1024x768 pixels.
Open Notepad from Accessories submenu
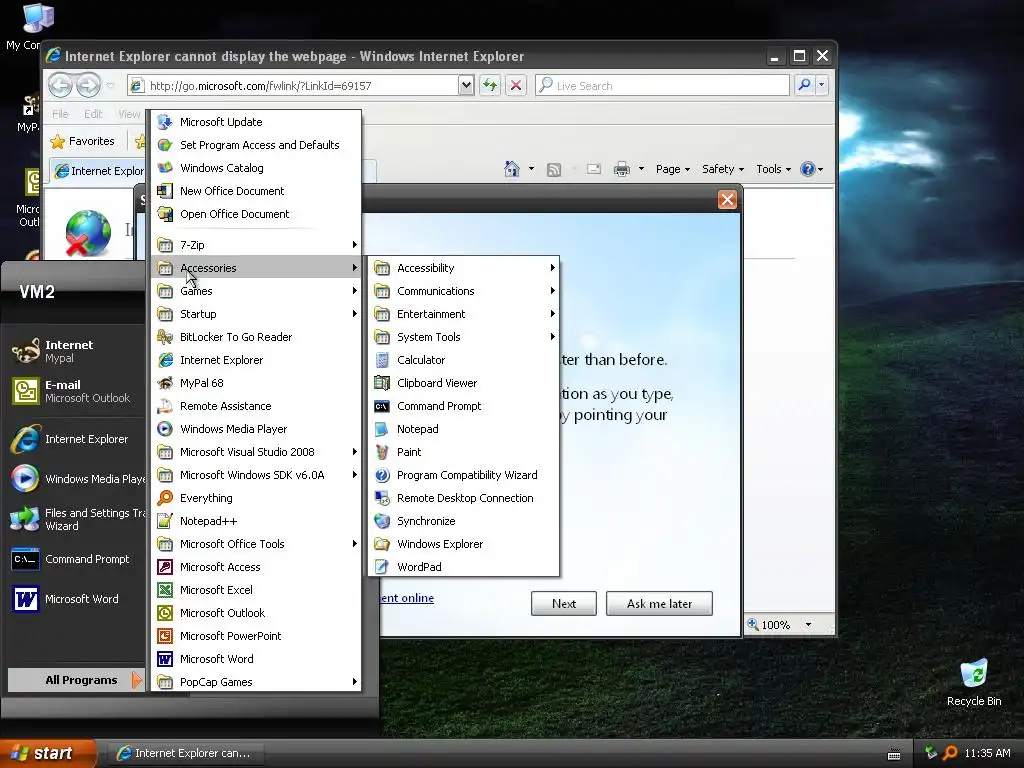point(464,429)
